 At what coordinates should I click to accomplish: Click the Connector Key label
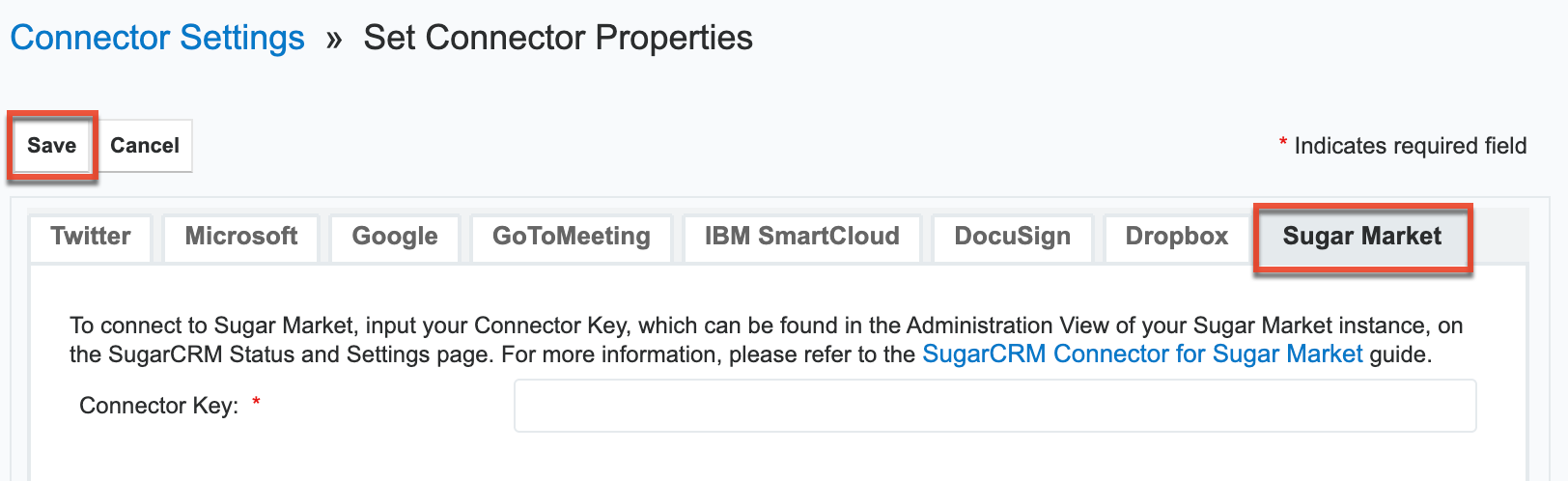[158, 406]
